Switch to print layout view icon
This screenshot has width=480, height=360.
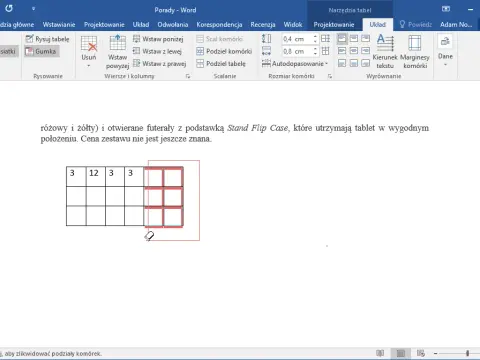pyautogui.click(x=401, y=353)
